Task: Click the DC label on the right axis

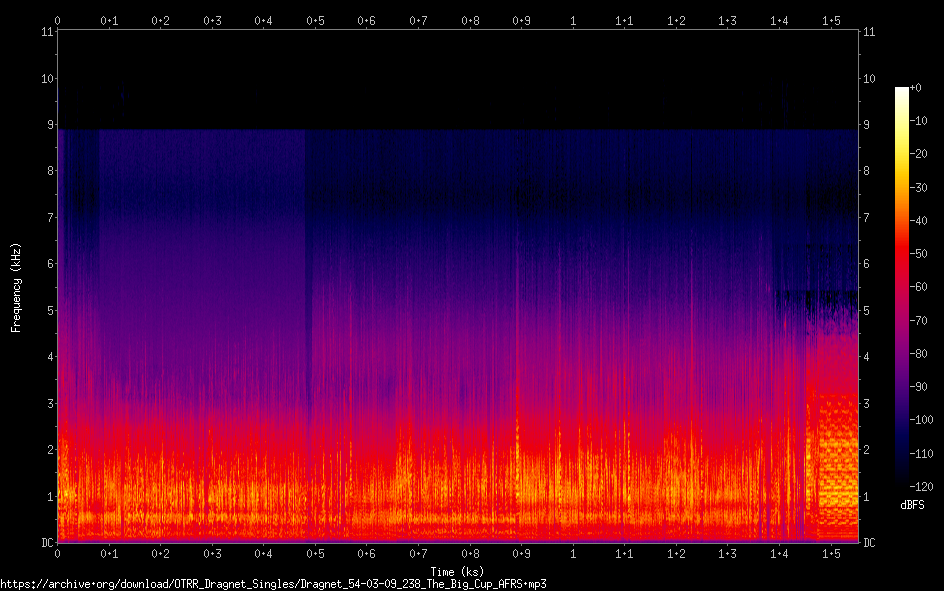Action: [870, 543]
